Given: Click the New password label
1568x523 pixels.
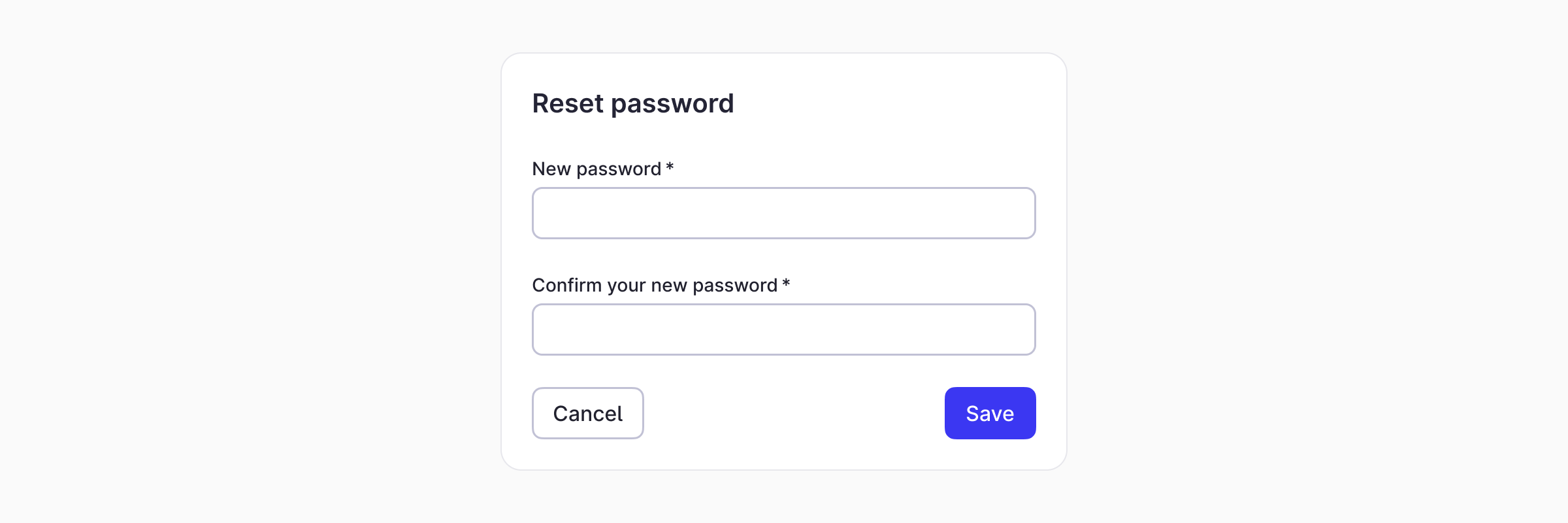Looking at the screenshot, I should 596,168.
